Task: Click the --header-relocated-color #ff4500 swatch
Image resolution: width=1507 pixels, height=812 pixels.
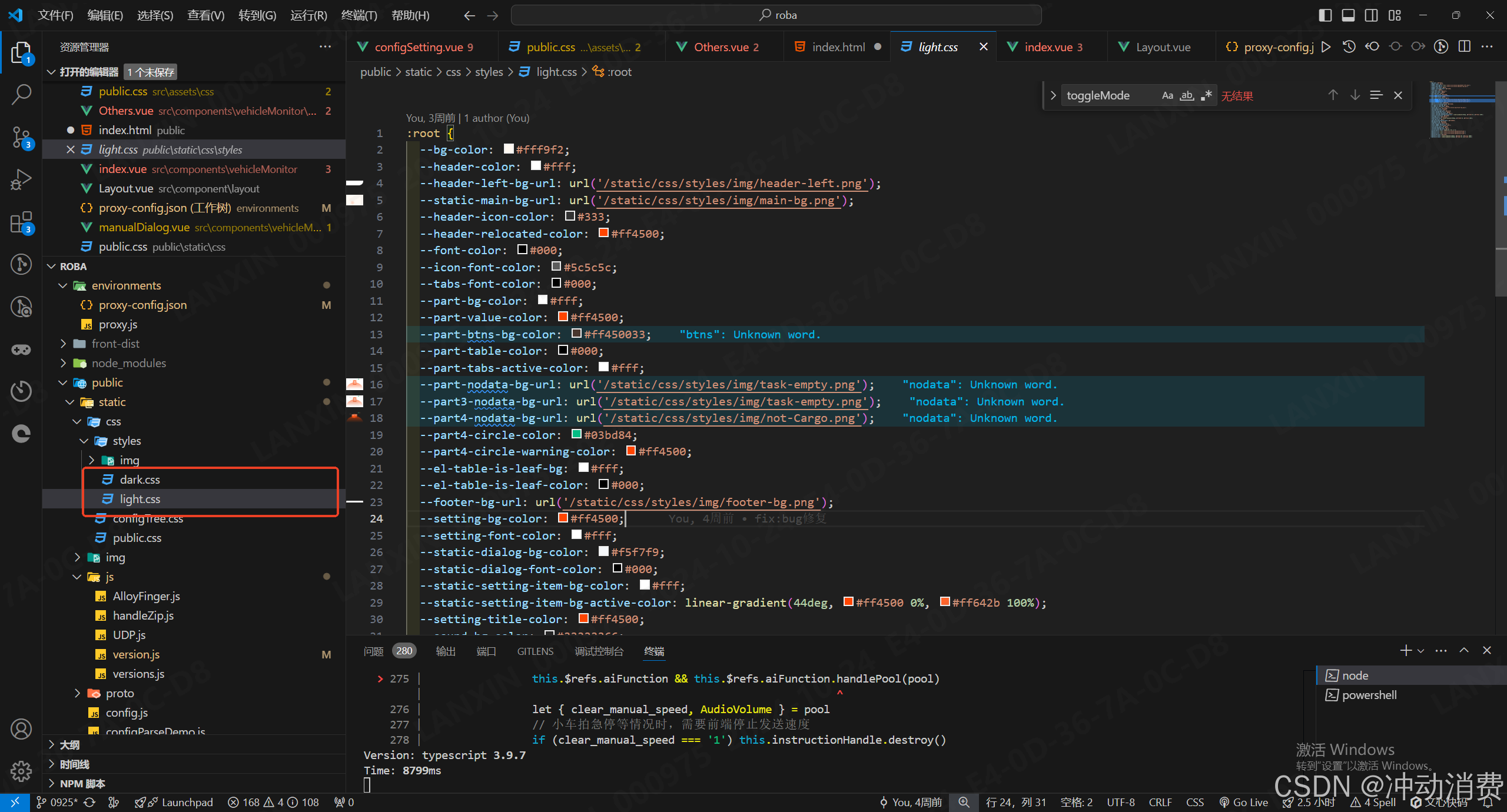Action: point(603,233)
